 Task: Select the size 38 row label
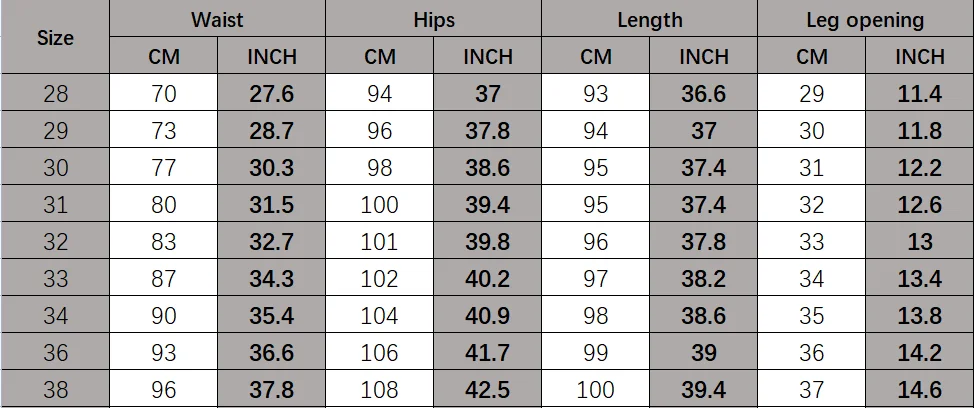tap(55, 389)
